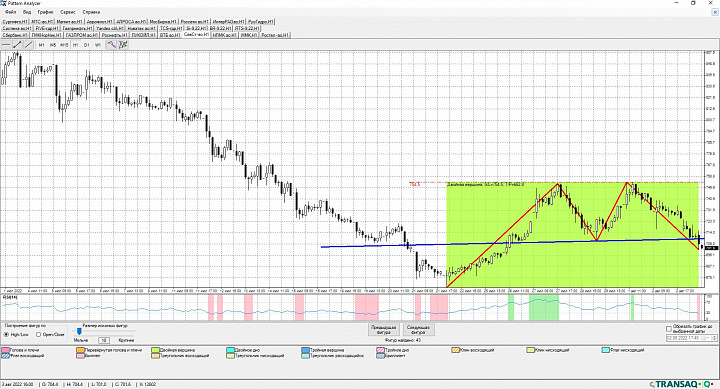Switch timeframe to M1
720x389 pixels.
click(41, 45)
